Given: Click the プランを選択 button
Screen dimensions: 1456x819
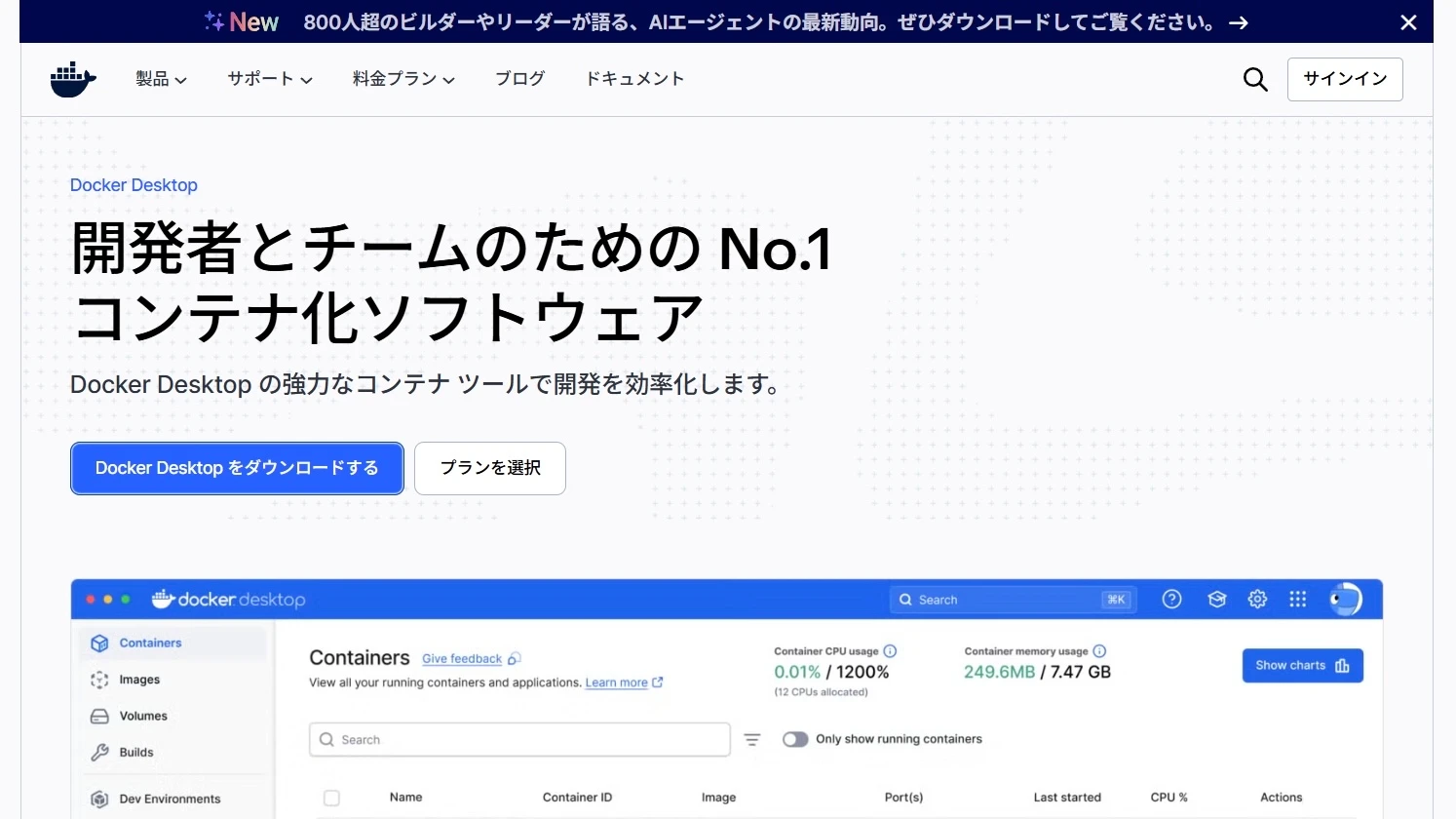Looking at the screenshot, I should tap(490, 468).
